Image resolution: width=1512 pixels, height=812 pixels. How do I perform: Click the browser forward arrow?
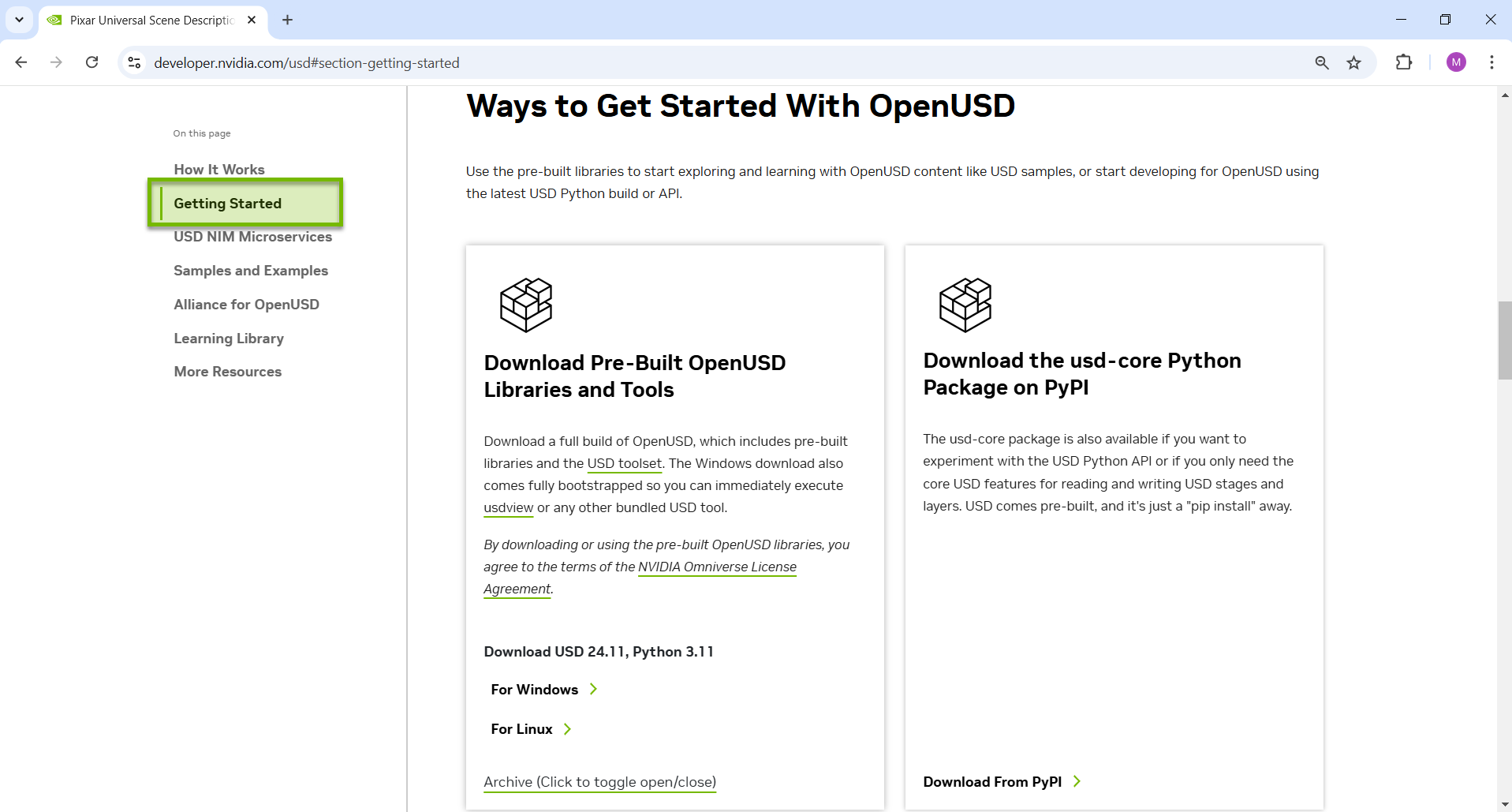point(56,62)
